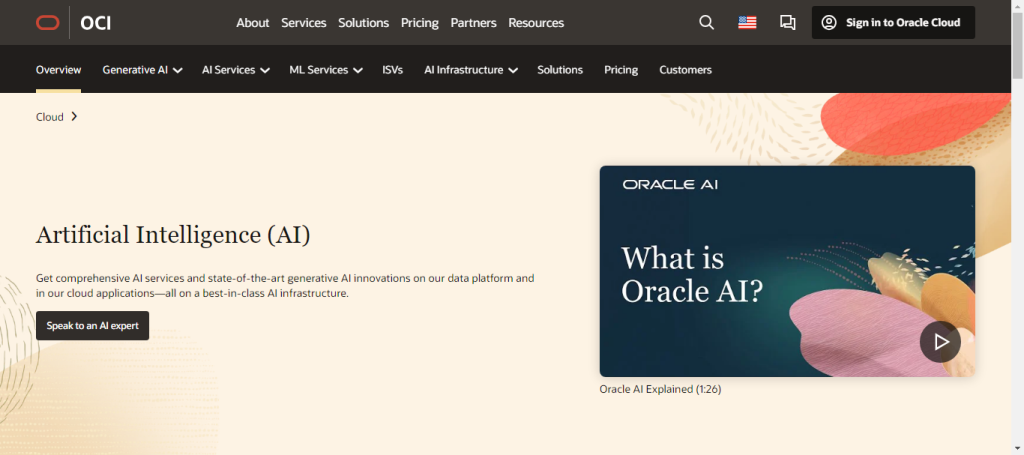Screen dimensions: 1024x455
Task: Expand the AI Services dropdown
Action: coord(236,70)
